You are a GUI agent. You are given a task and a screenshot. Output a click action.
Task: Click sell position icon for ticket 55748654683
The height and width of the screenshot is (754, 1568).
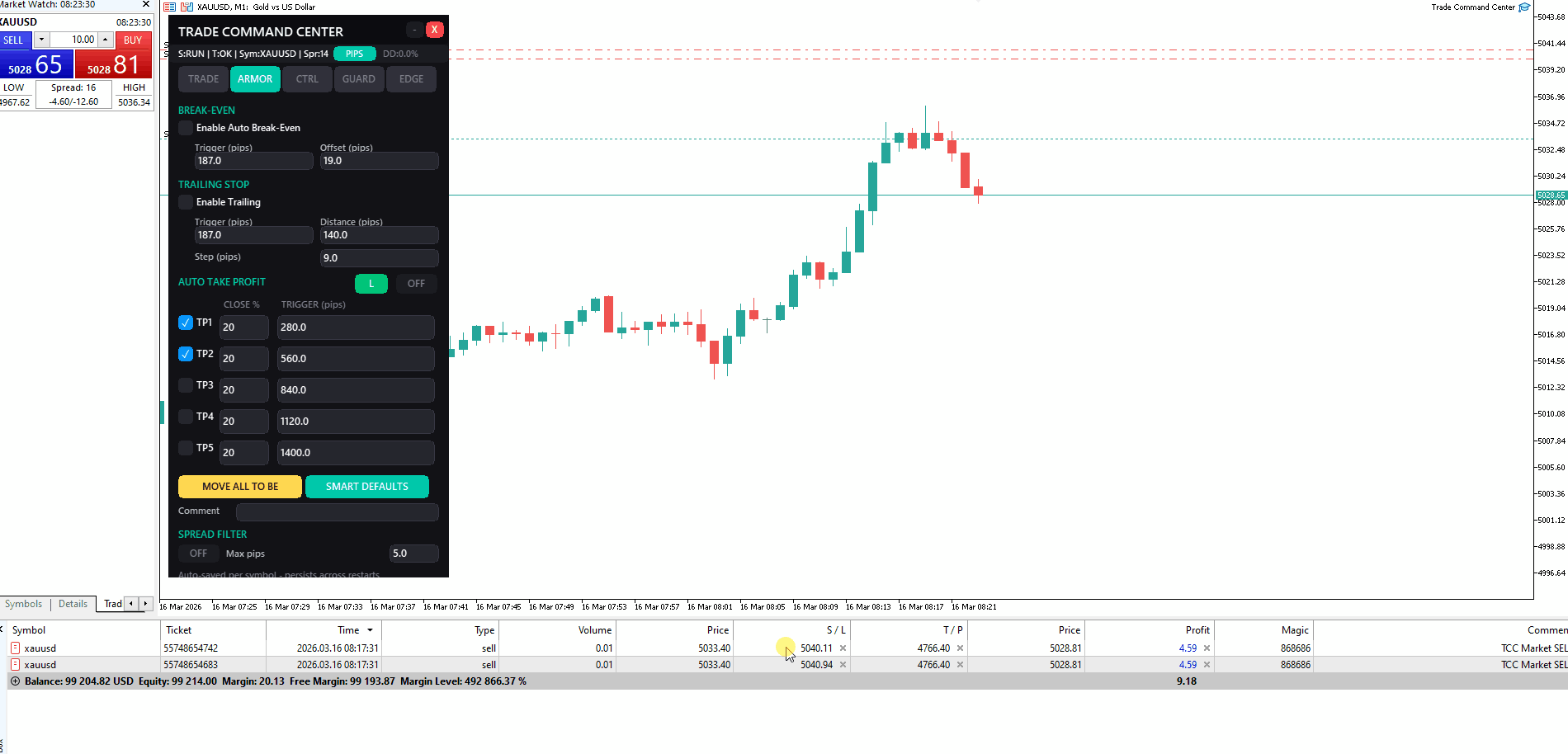click(15, 665)
